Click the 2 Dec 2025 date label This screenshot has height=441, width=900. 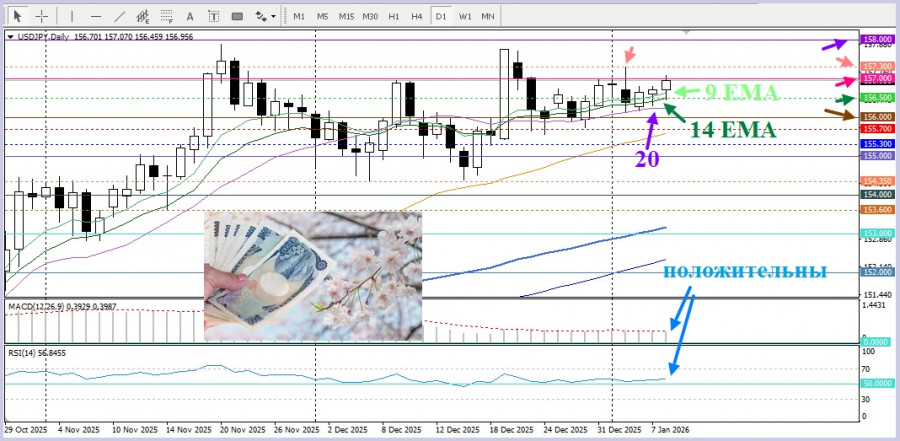[x=348, y=430]
